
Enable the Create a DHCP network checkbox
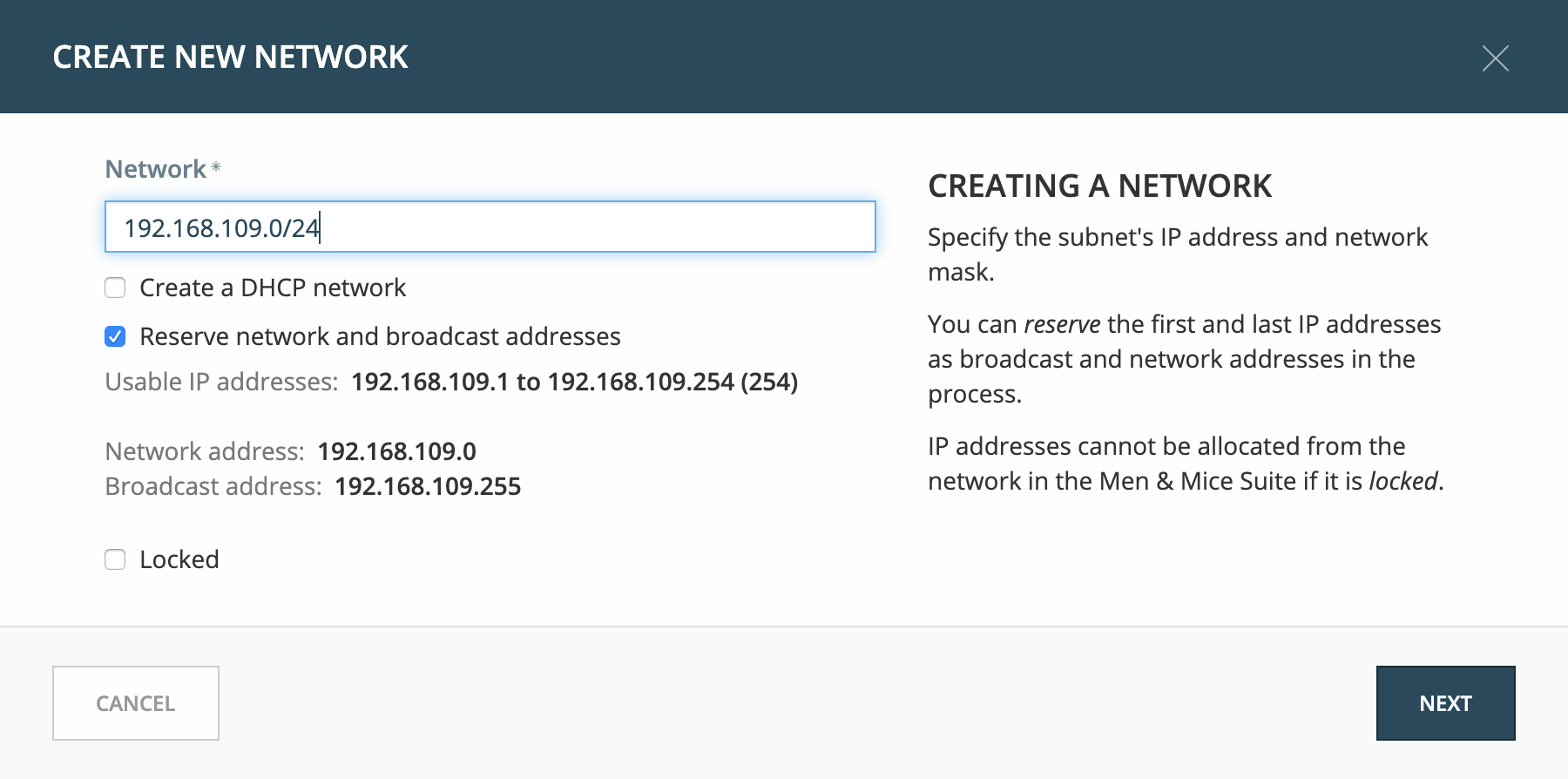point(115,288)
